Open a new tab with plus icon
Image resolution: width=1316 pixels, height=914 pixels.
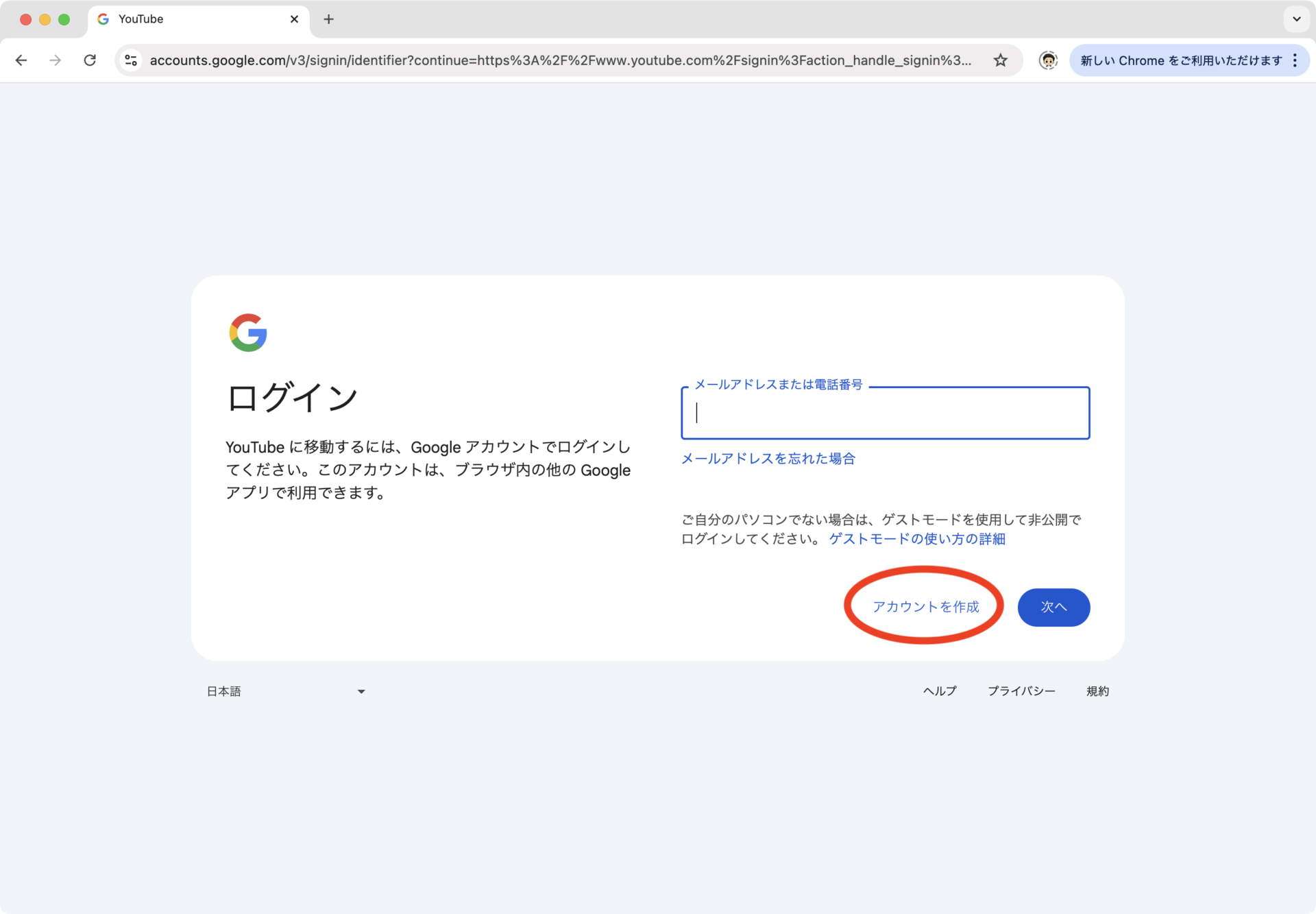click(x=329, y=19)
